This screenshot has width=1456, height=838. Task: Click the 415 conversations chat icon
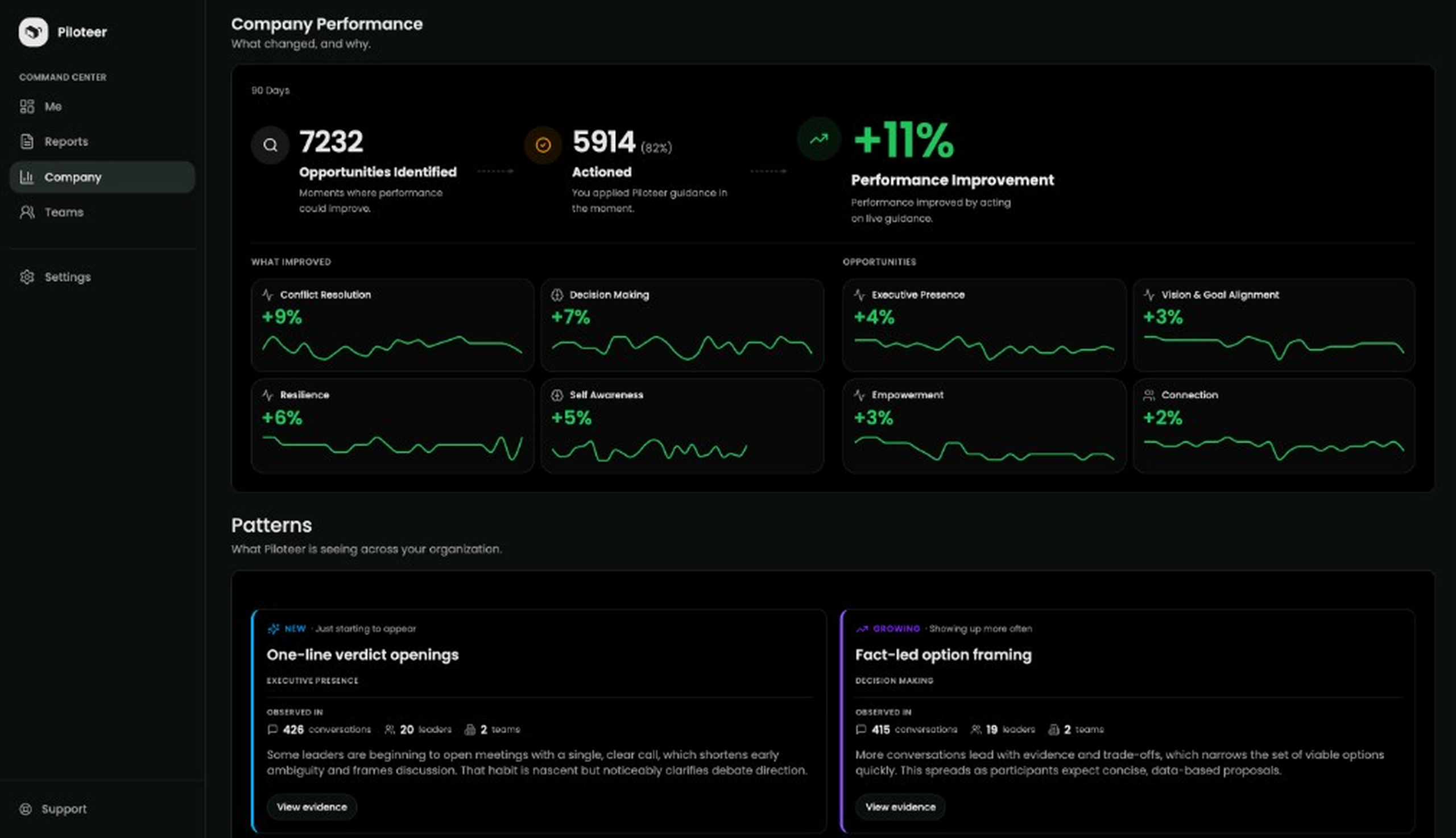coord(861,729)
